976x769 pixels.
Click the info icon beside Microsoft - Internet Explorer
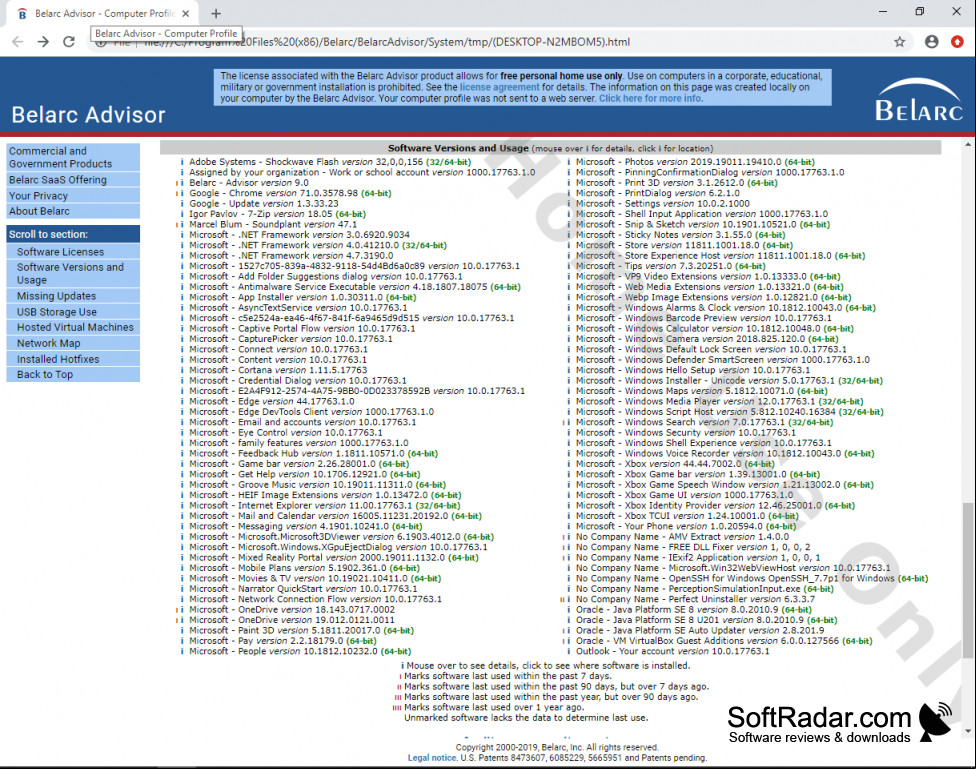point(182,506)
